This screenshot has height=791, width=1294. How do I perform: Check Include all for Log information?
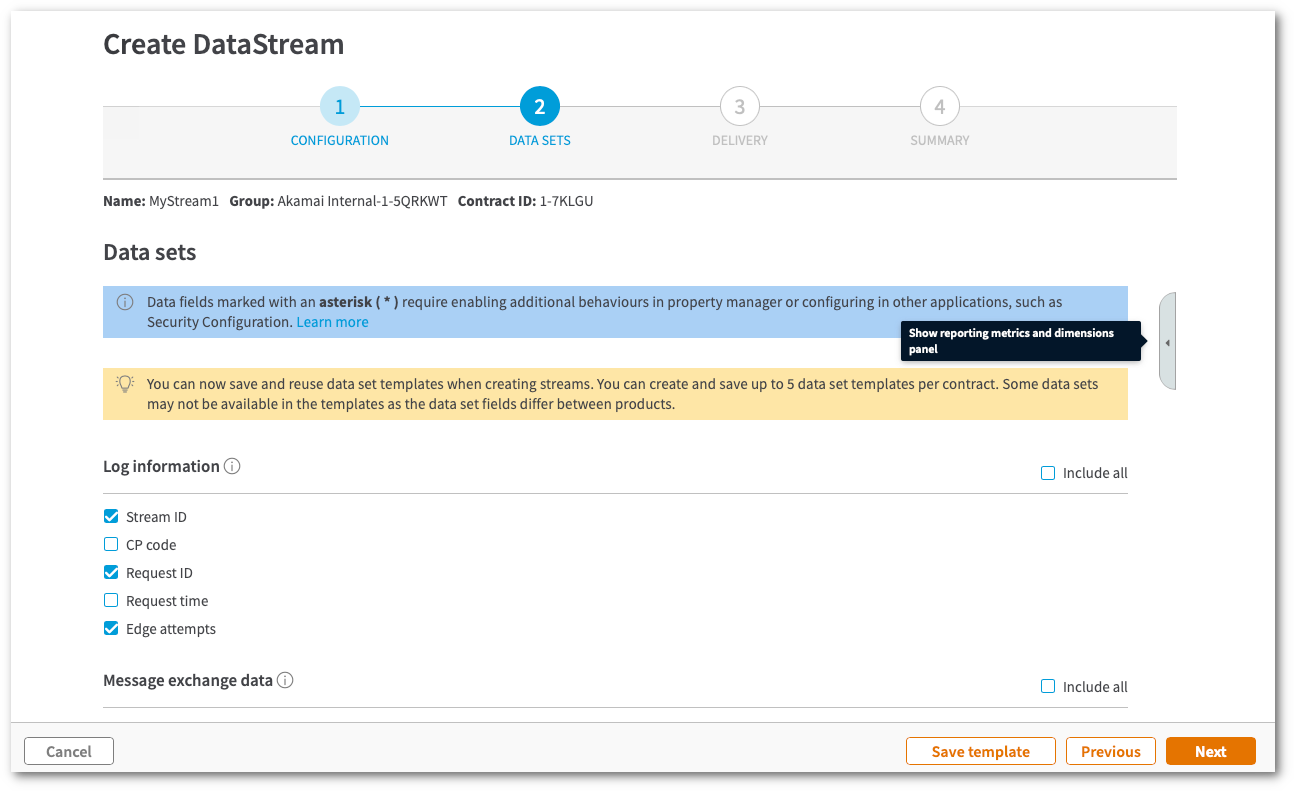(x=1048, y=473)
